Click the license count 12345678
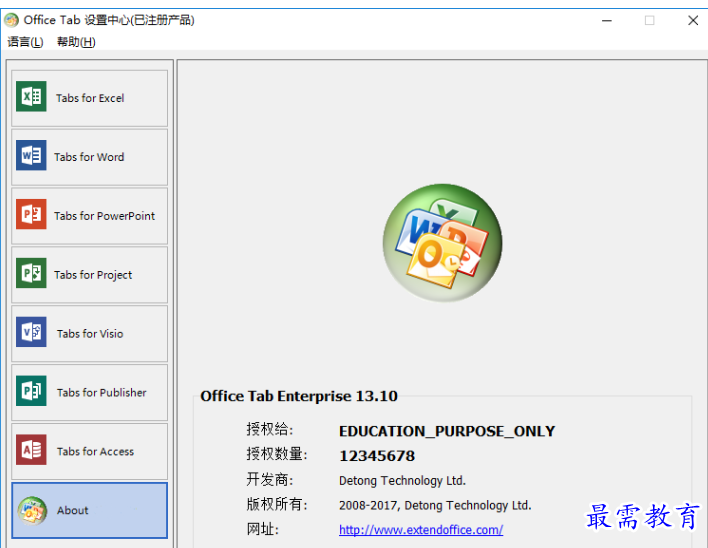Image resolution: width=708 pixels, height=548 pixels. pos(377,456)
